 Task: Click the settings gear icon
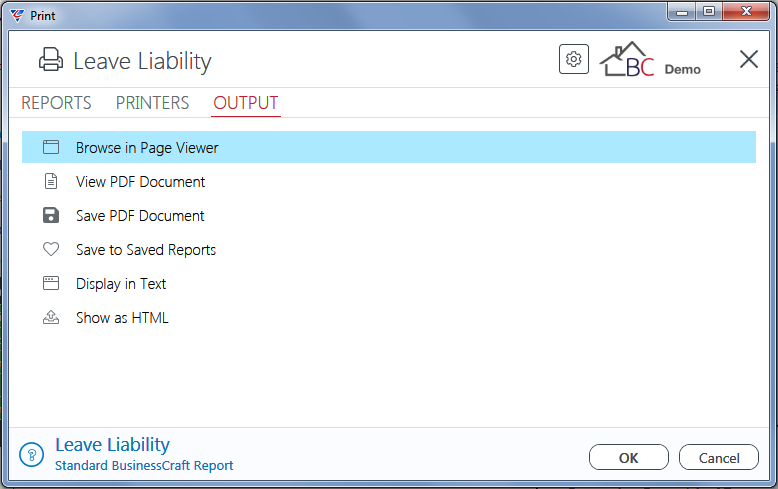pyautogui.click(x=574, y=60)
